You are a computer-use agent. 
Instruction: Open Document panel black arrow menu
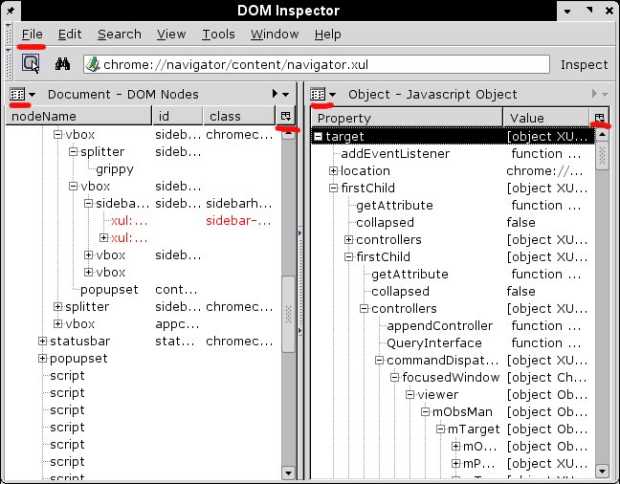click(x=280, y=94)
